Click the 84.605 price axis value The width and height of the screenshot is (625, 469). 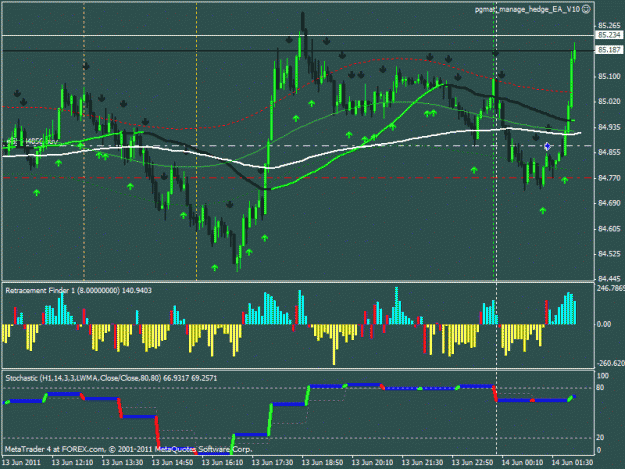tap(609, 229)
